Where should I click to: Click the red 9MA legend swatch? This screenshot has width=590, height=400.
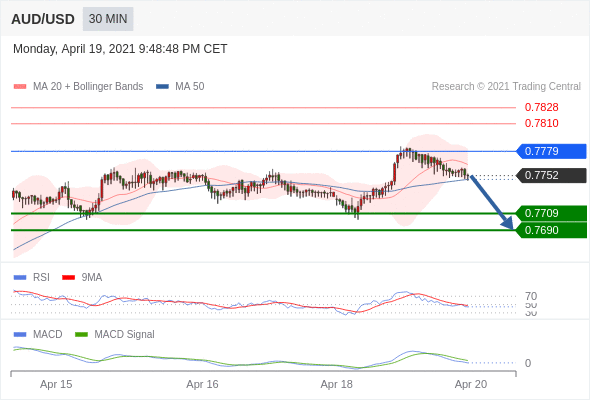coord(68,278)
